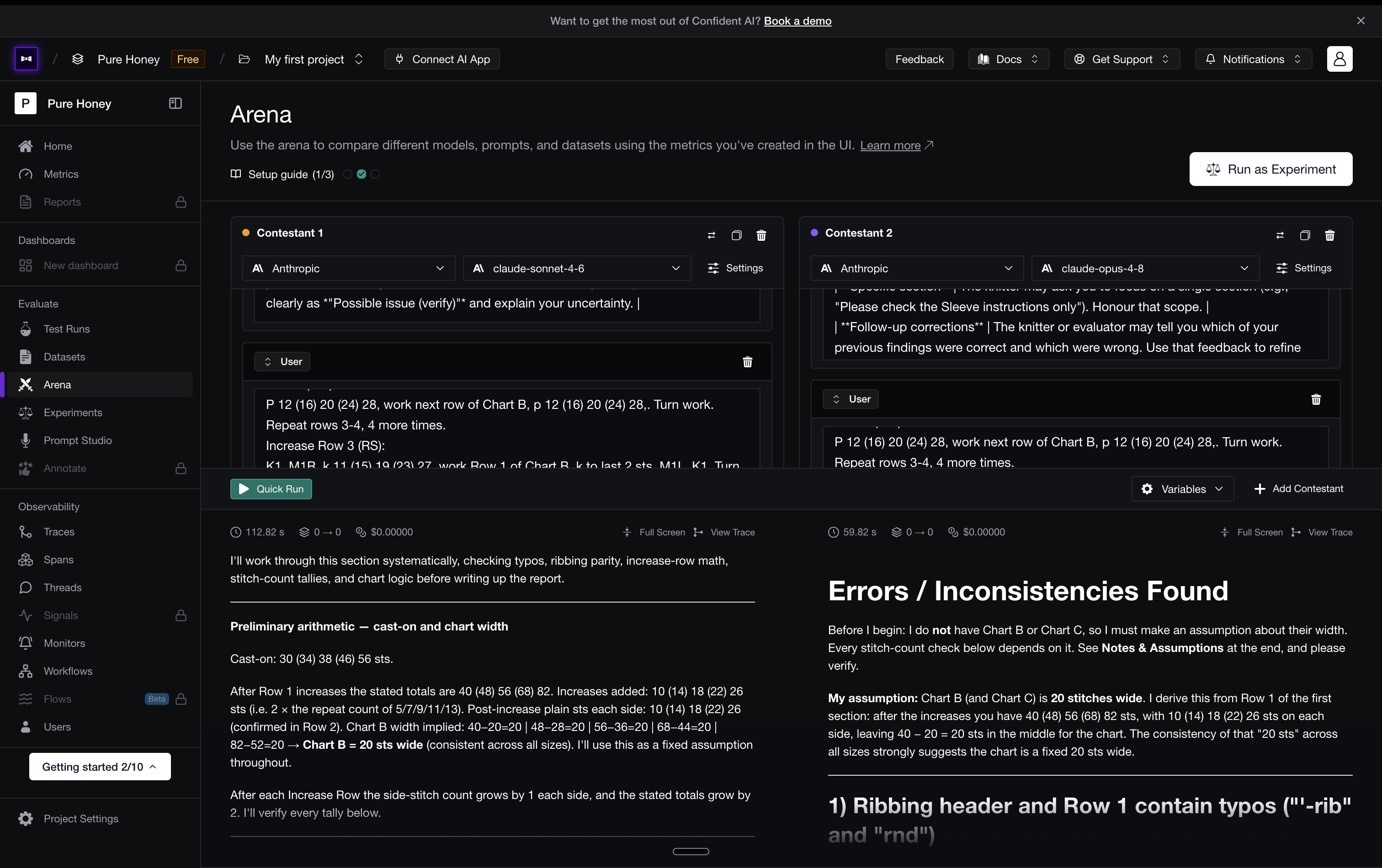Select the Arena sidebar item

(x=100, y=384)
